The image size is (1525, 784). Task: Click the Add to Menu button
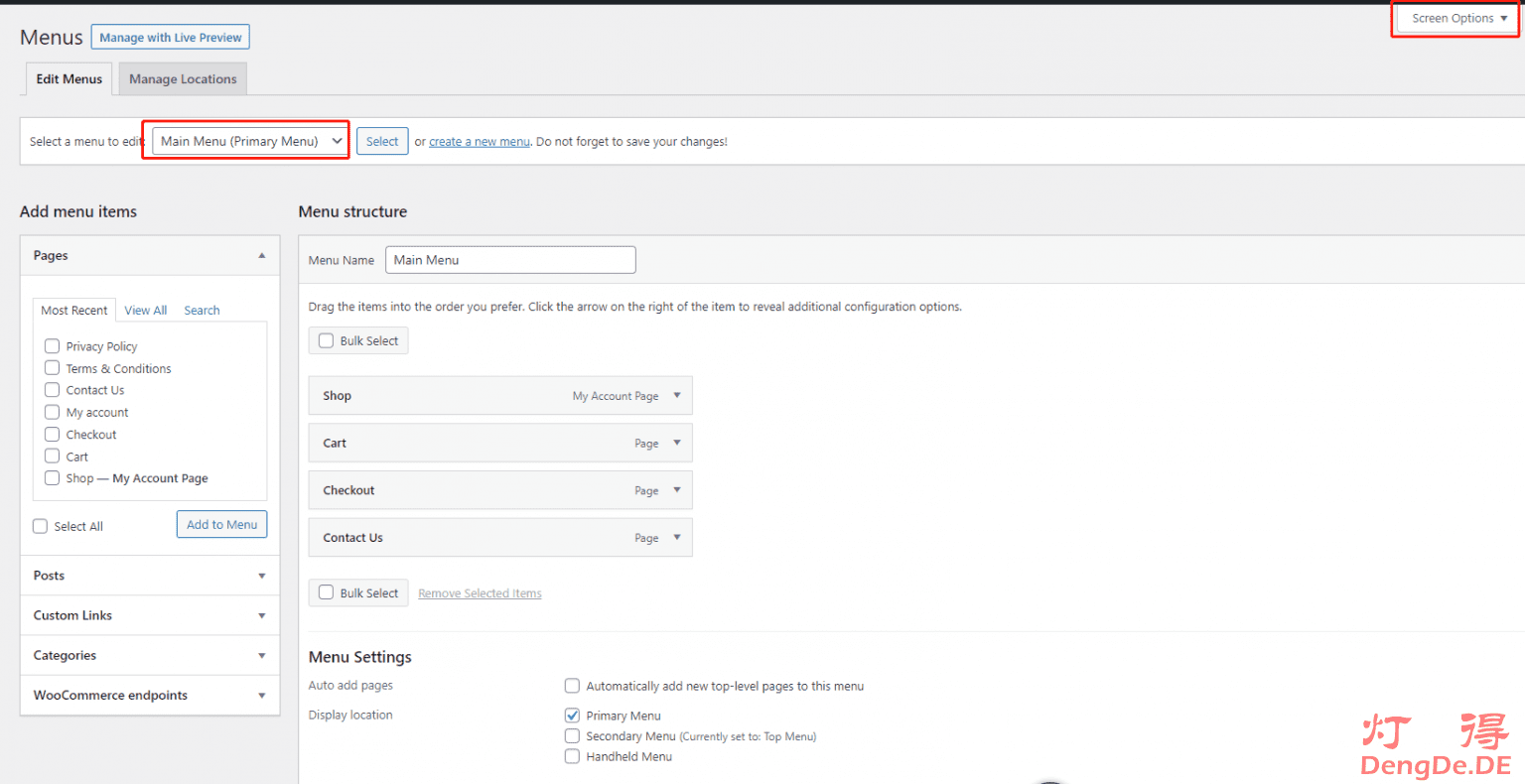coord(221,525)
